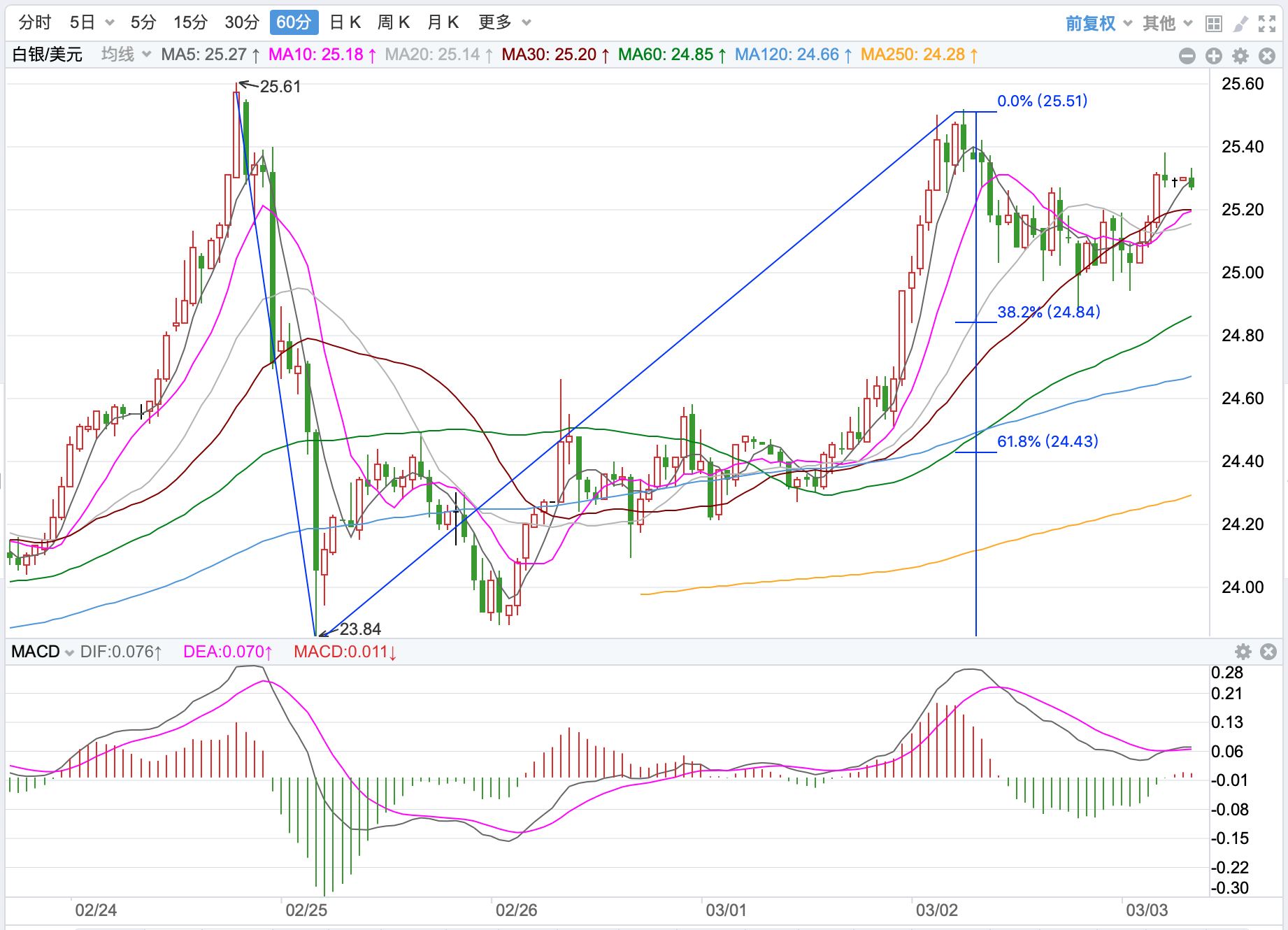1288x930 pixels.
Task: Click the DEA:0.070 value
Action: [228, 652]
